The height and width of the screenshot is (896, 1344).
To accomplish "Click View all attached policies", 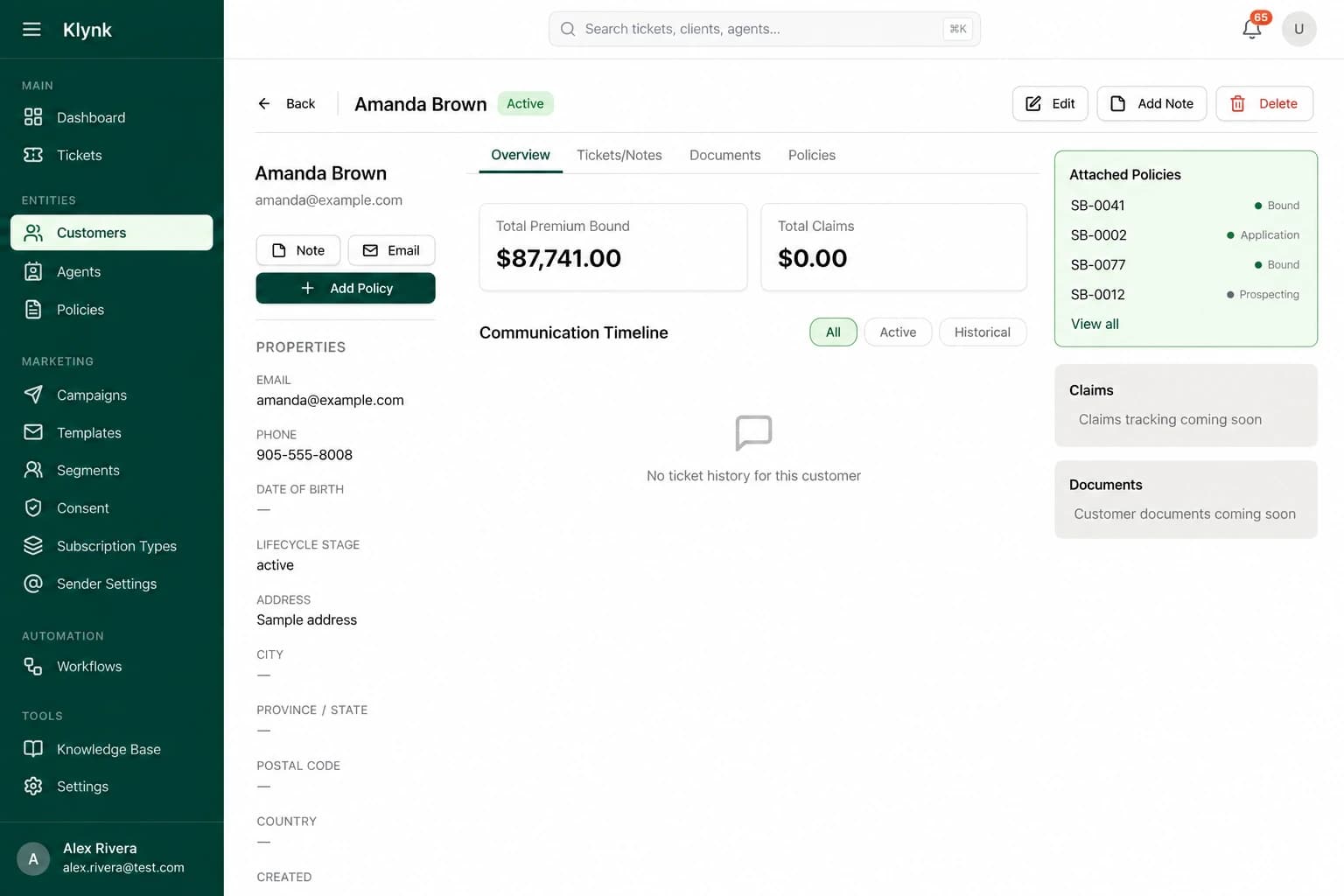I will coord(1095,324).
